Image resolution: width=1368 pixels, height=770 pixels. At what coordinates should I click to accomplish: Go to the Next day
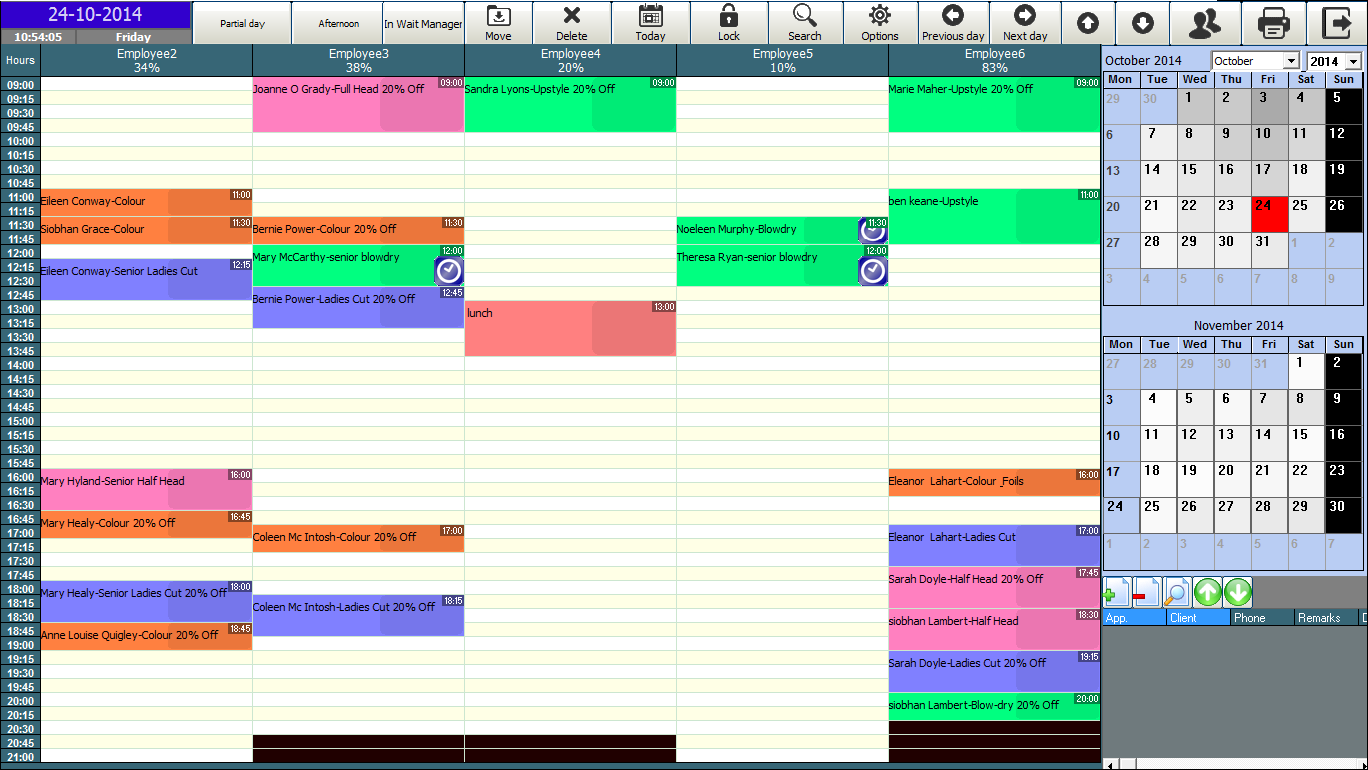point(1024,22)
